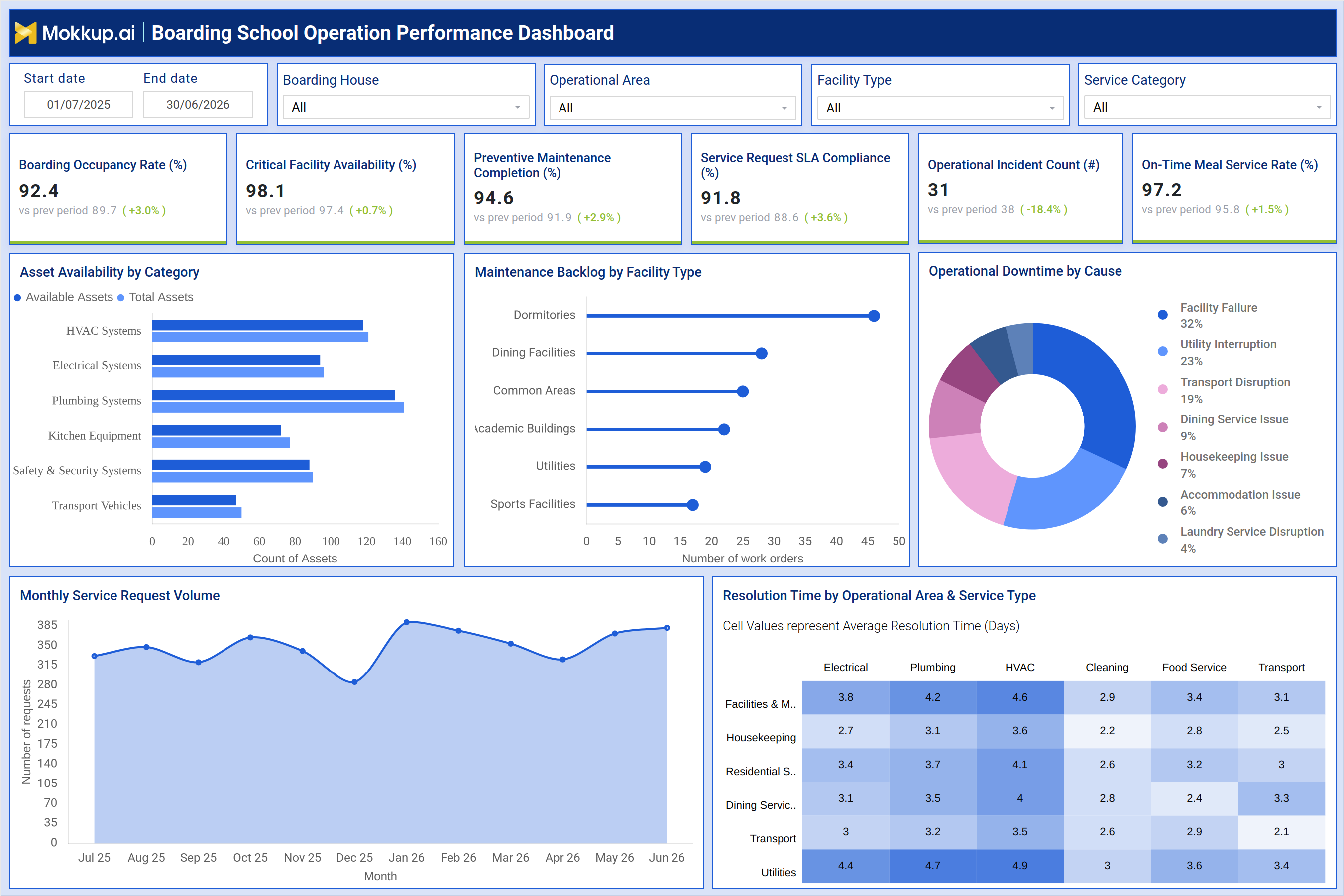1344x896 pixels.
Task: Click the Jan 26 data point
Action: click(406, 622)
